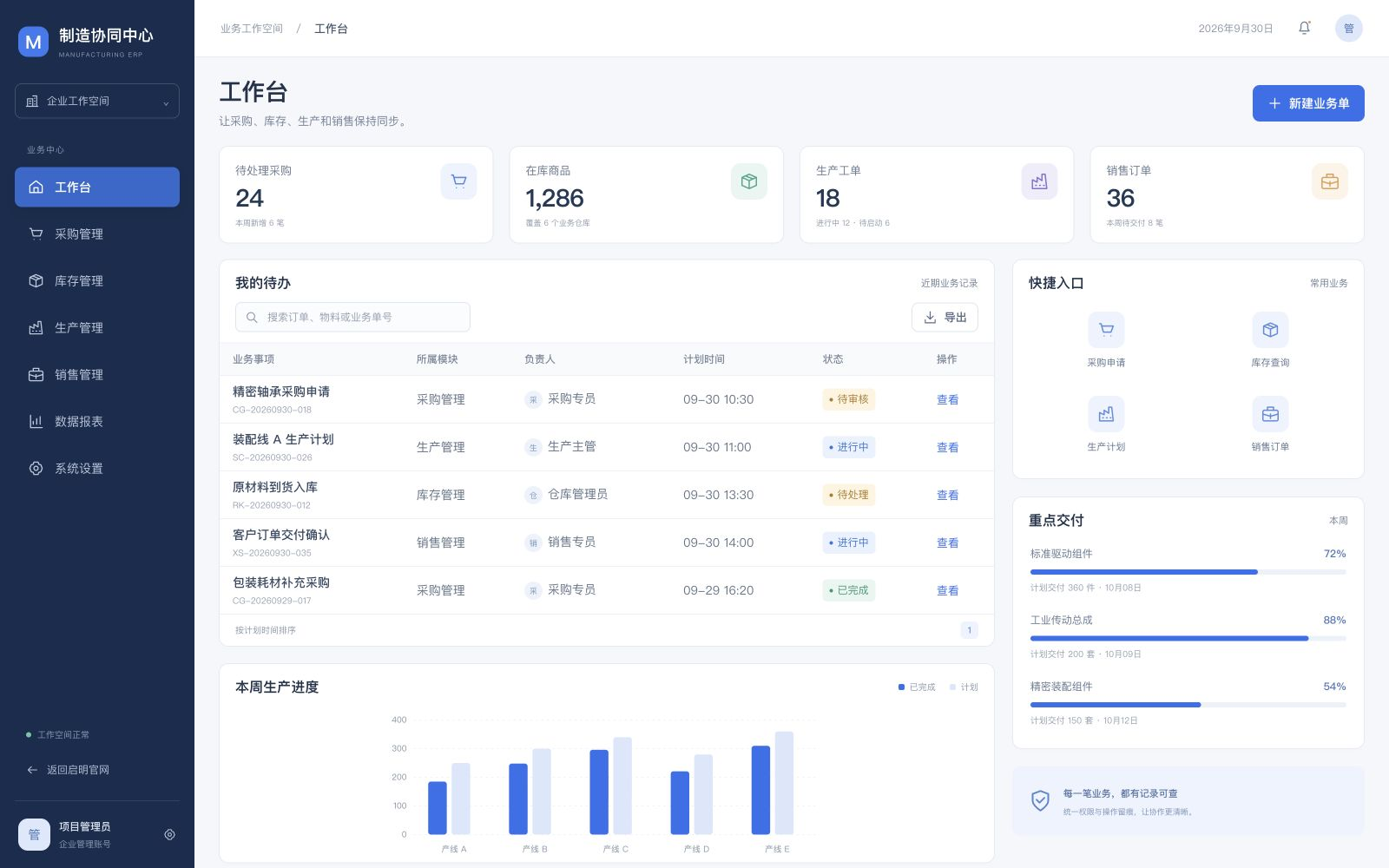Open 生产管理 in sidebar

[97, 327]
